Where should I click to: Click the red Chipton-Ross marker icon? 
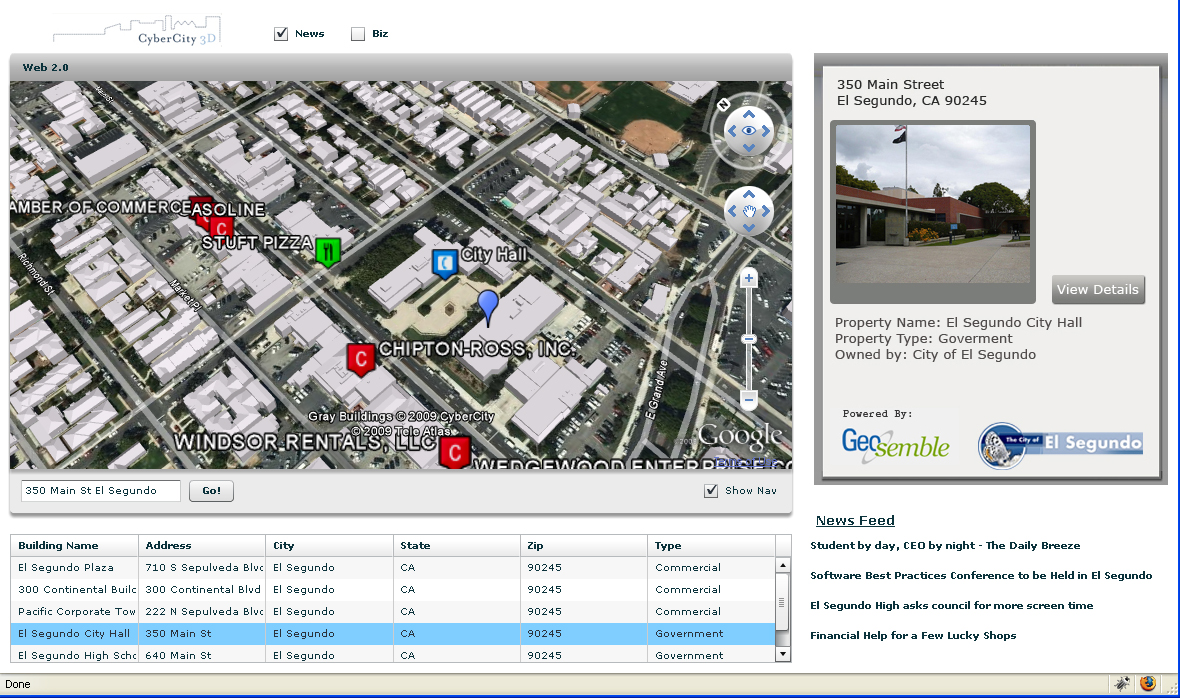(x=360, y=357)
